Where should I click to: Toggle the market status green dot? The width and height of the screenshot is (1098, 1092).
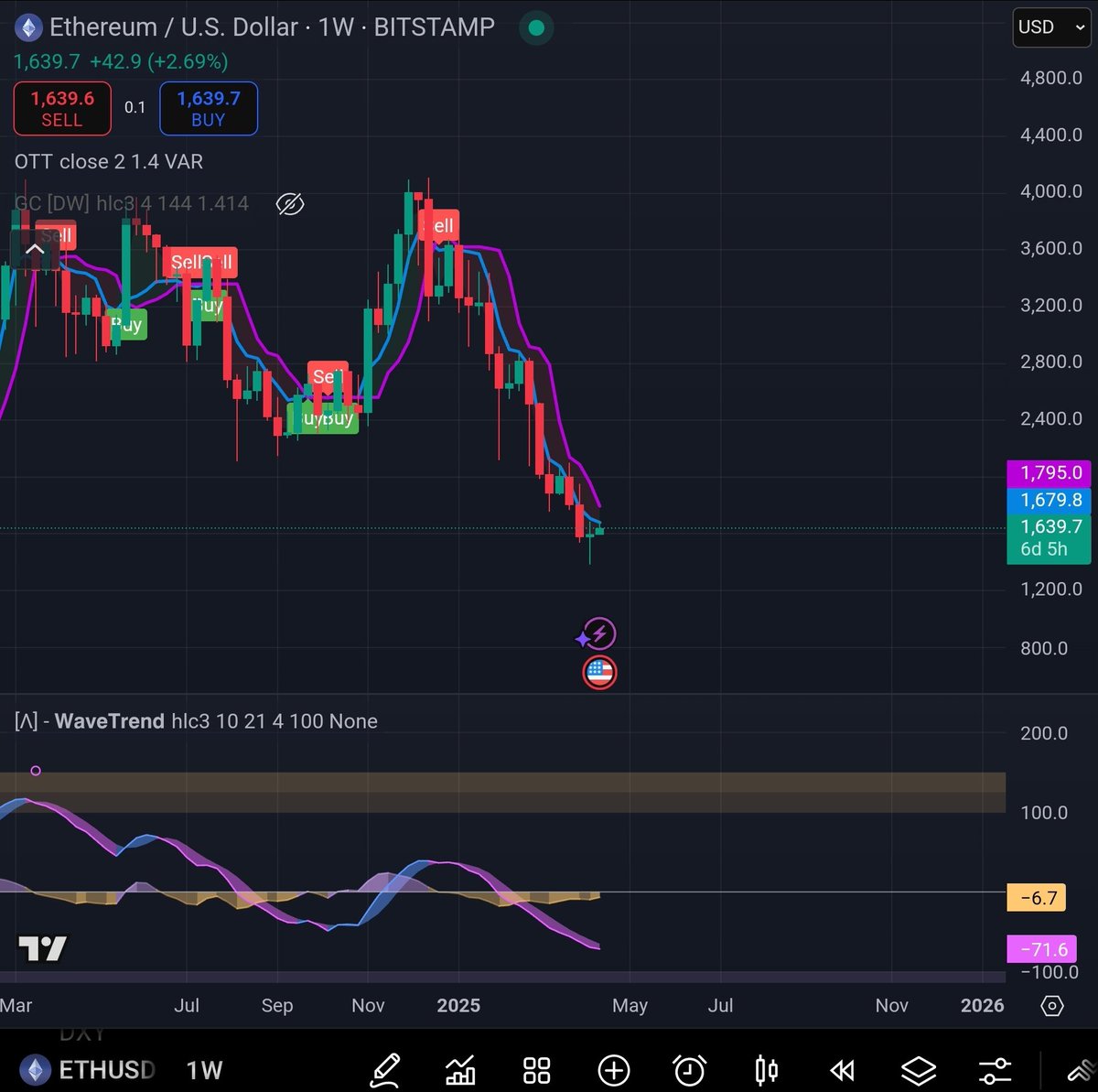(535, 27)
